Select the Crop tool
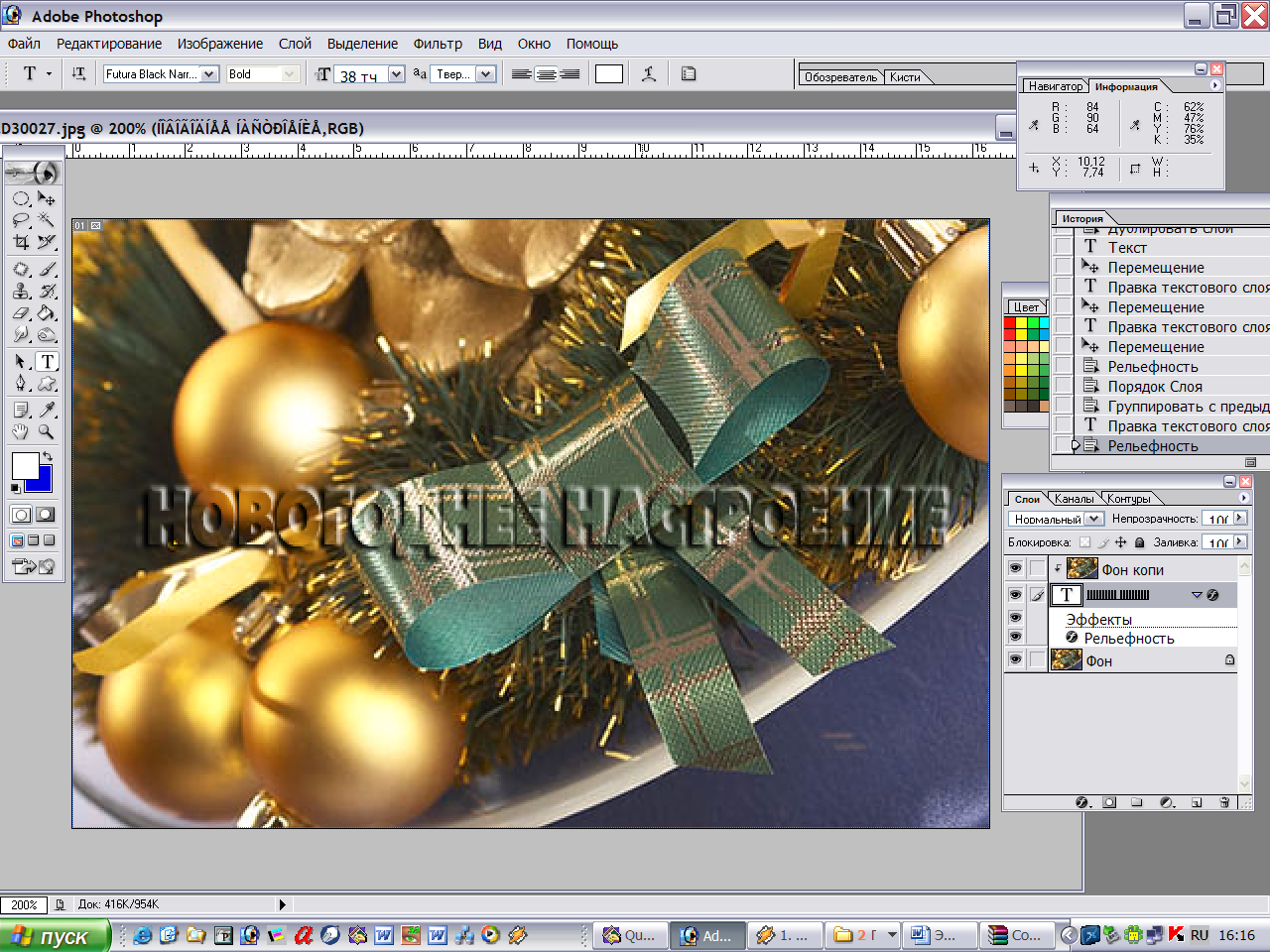The width and height of the screenshot is (1270, 952). tap(21, 242)
